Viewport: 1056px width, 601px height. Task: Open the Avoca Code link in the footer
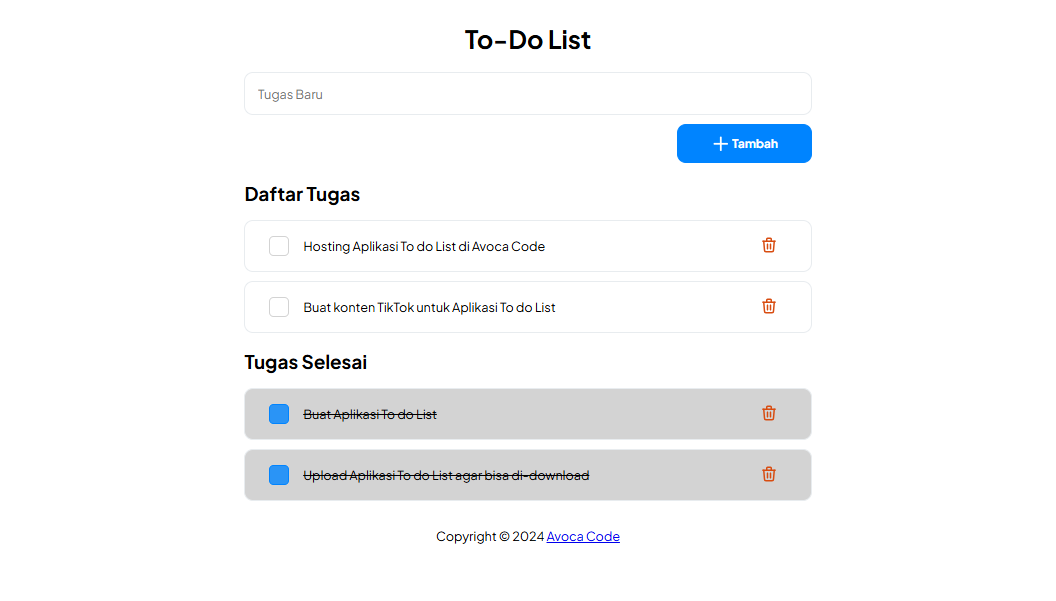(x=583, y=536)
